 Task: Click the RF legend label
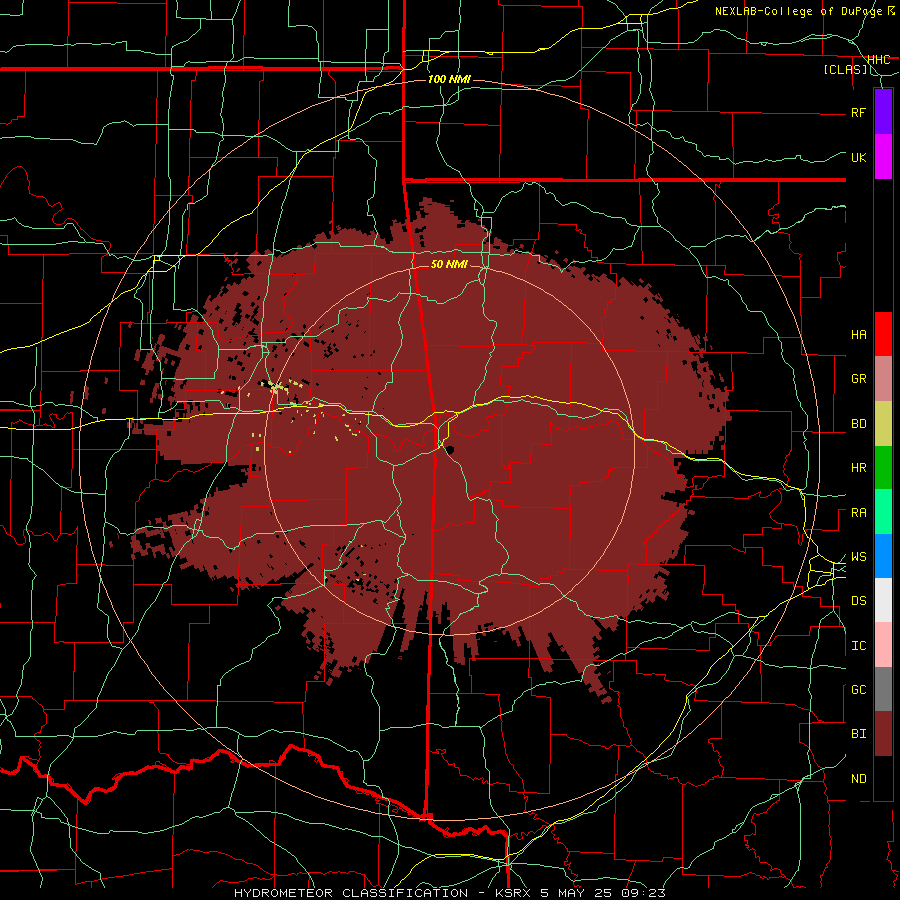(x=858, y=112)
